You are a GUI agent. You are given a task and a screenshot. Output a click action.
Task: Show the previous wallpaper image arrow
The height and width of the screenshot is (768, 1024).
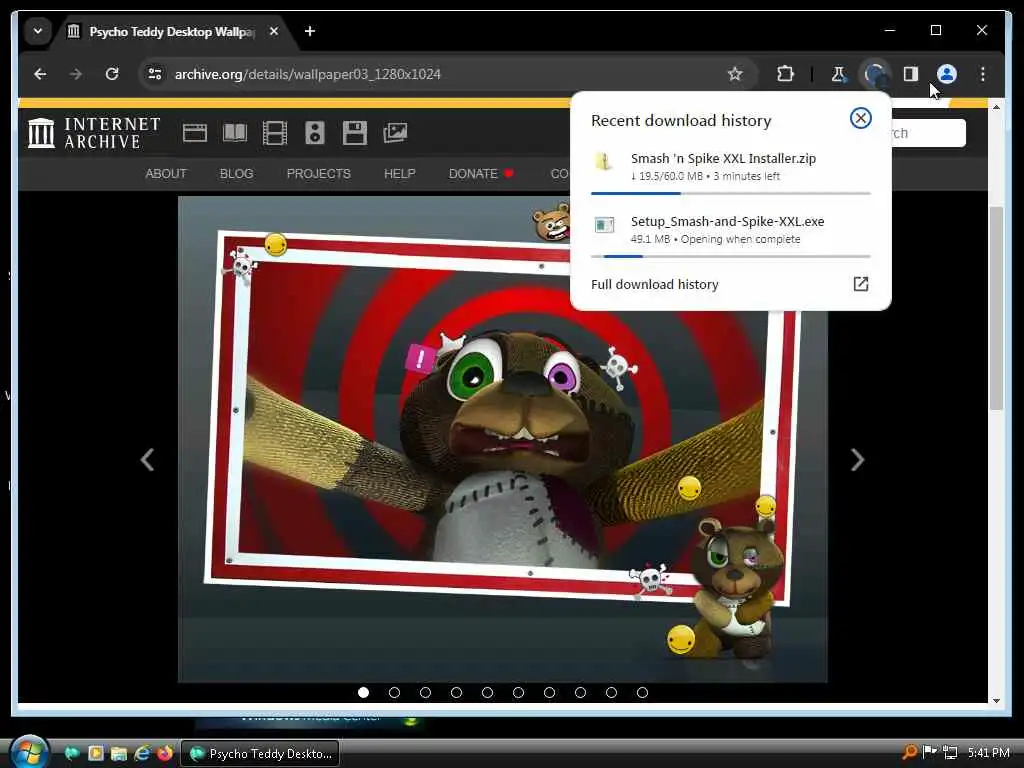(148, 460)
